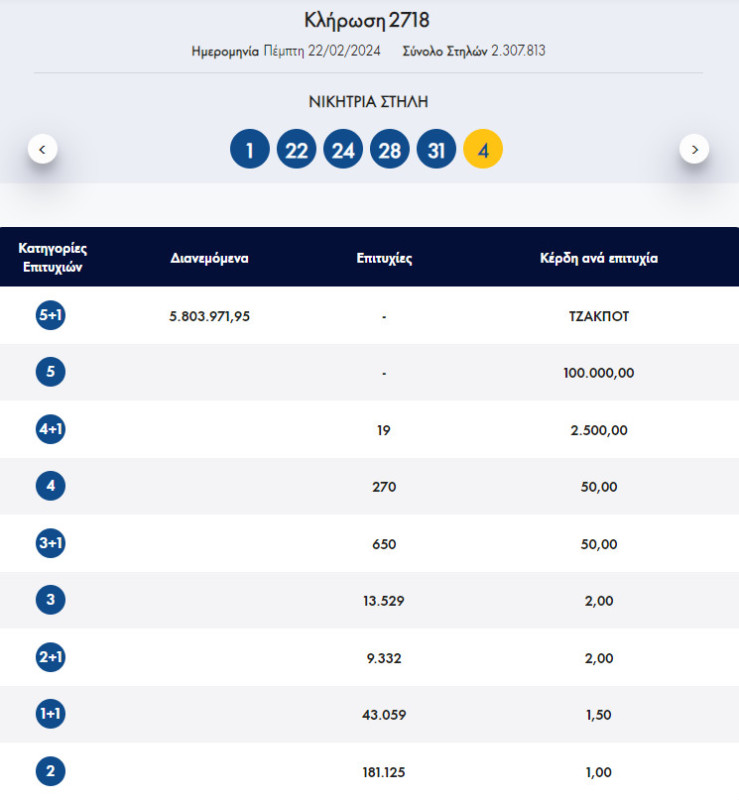Click winning number ball 28
The width and height of the screenshot is (739, 800).
pyautogui.click(x=390, y=150)
